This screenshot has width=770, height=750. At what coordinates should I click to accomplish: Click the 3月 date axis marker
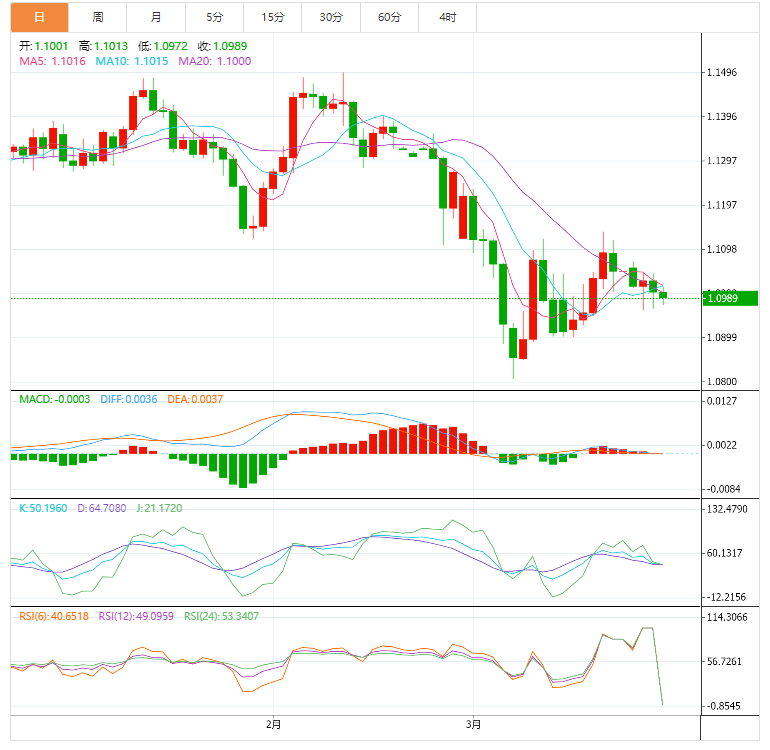point(473,724)
